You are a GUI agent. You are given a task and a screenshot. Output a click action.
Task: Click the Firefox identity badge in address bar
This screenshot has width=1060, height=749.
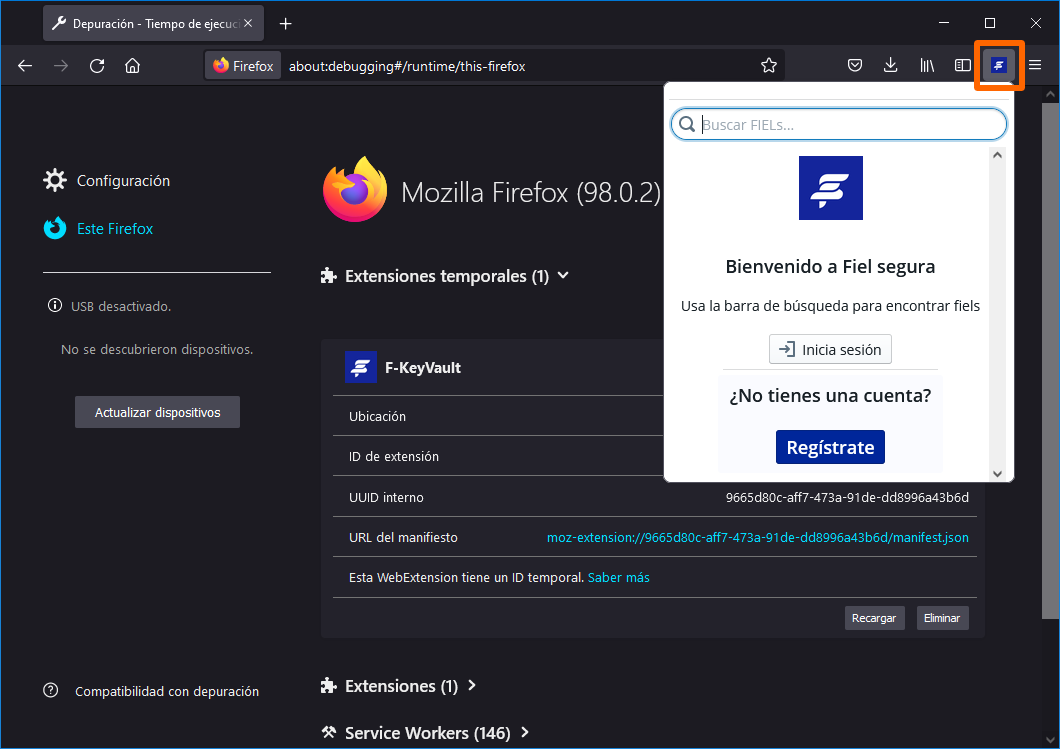[243, 66]
